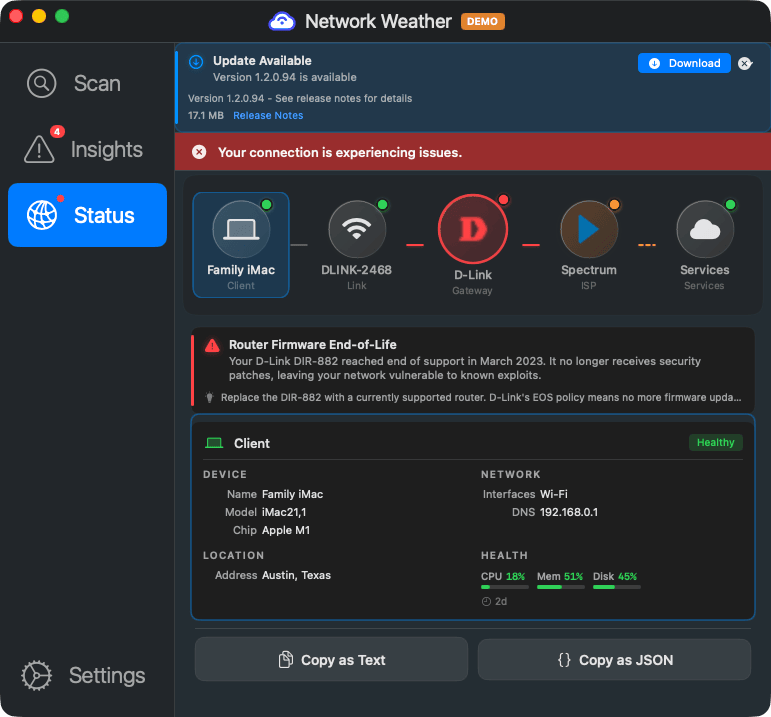Click the Healthy status badge
This screenshot has height=717, width=771.
coord(715,443)
